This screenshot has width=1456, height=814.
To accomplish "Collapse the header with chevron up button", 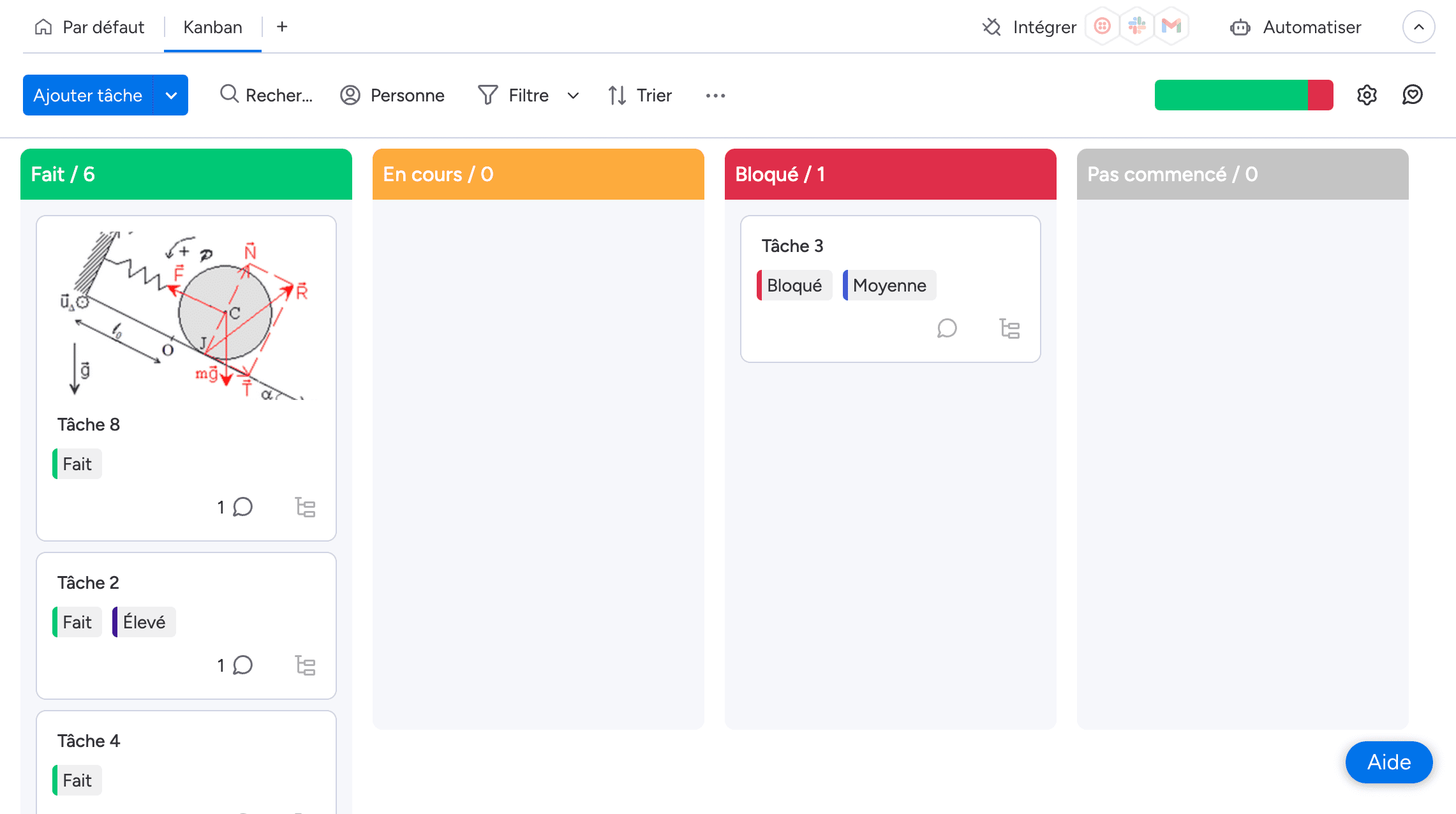I will pyautogui.click(x=1418, y=27).
